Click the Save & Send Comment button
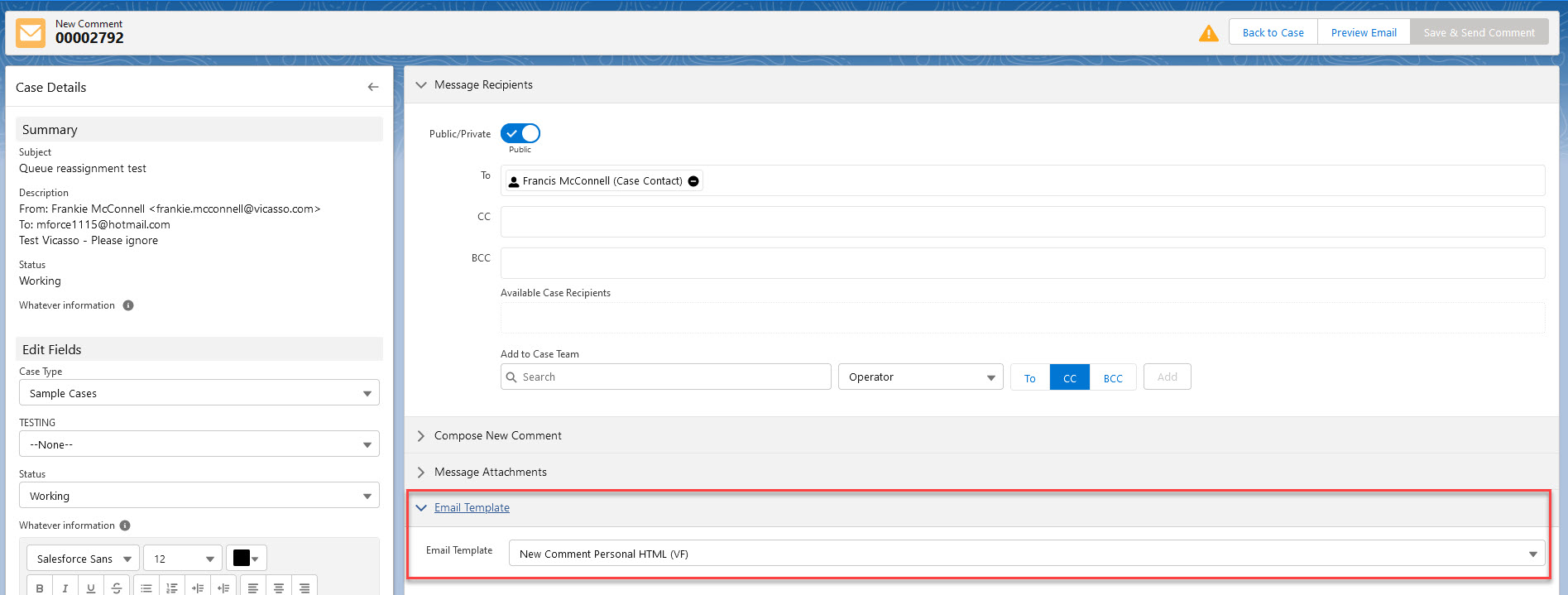This screenshot has width=1568, height=595. tap(1479, 33)
